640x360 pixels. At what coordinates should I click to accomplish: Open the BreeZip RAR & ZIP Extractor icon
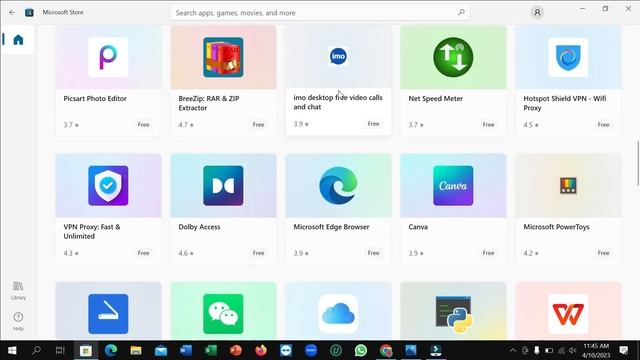click(x=223, y=57)
